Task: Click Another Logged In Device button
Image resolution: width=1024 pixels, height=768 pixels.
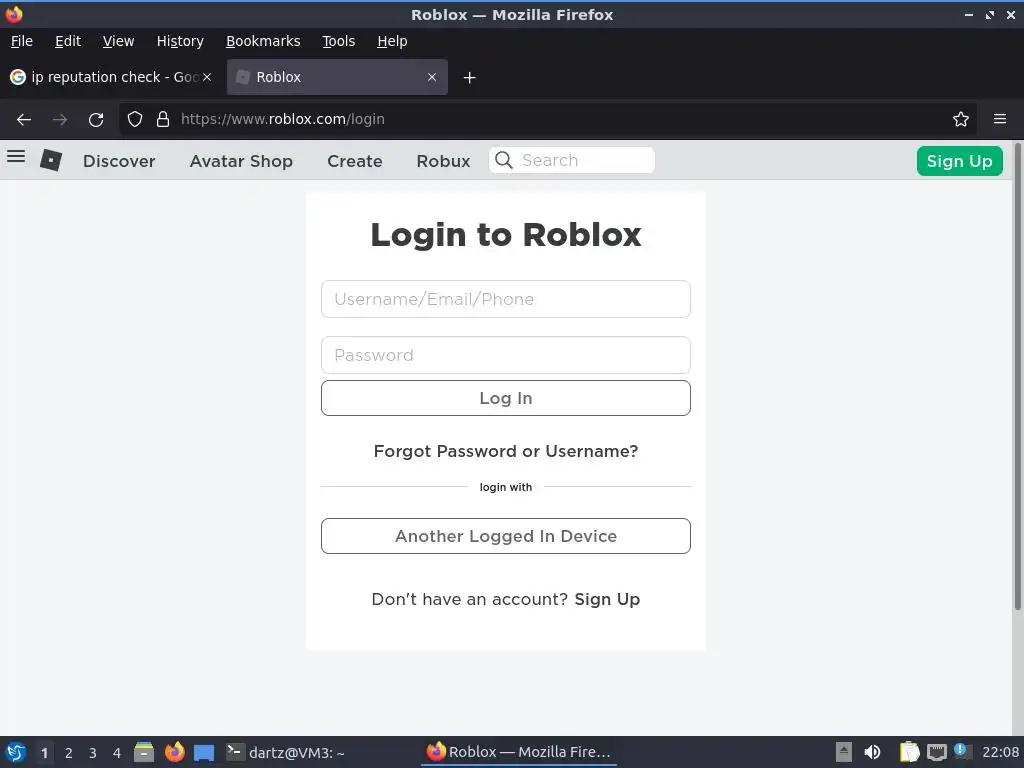Action: pos(505,536)
